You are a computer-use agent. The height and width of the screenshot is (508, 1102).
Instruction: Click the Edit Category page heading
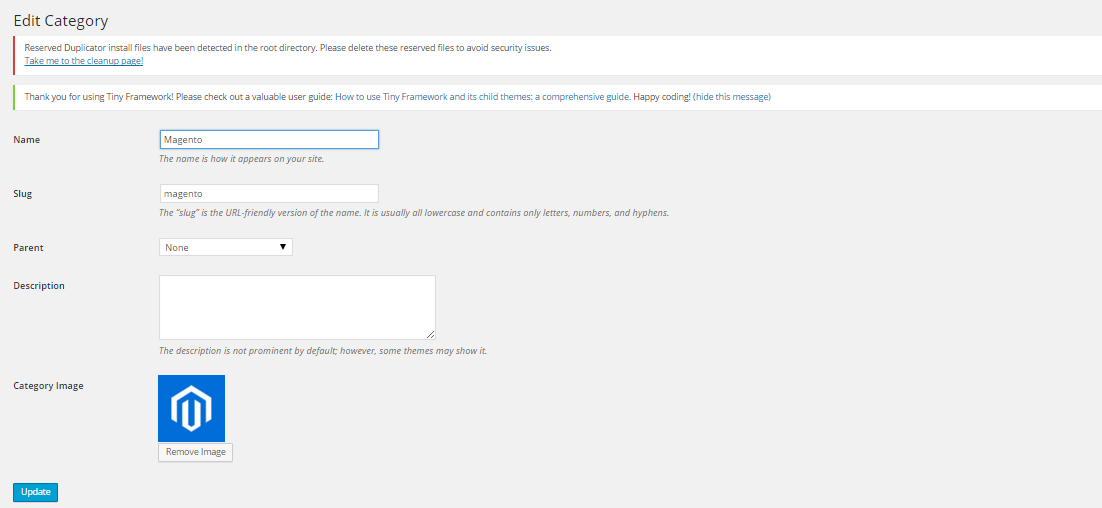[x=61, y=20]
